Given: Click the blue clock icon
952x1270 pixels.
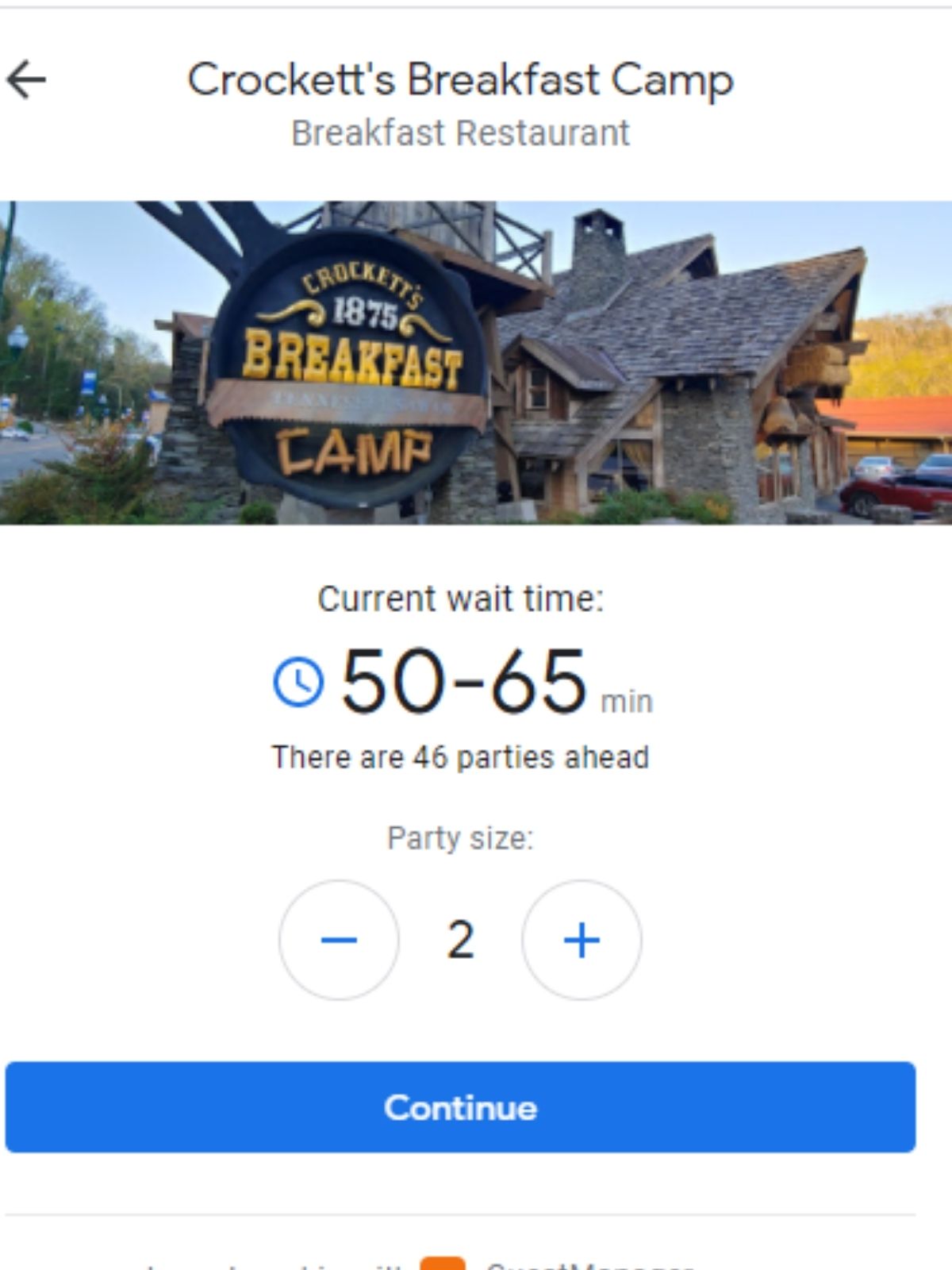Looking at the screenshot, I should coord(298,682).
